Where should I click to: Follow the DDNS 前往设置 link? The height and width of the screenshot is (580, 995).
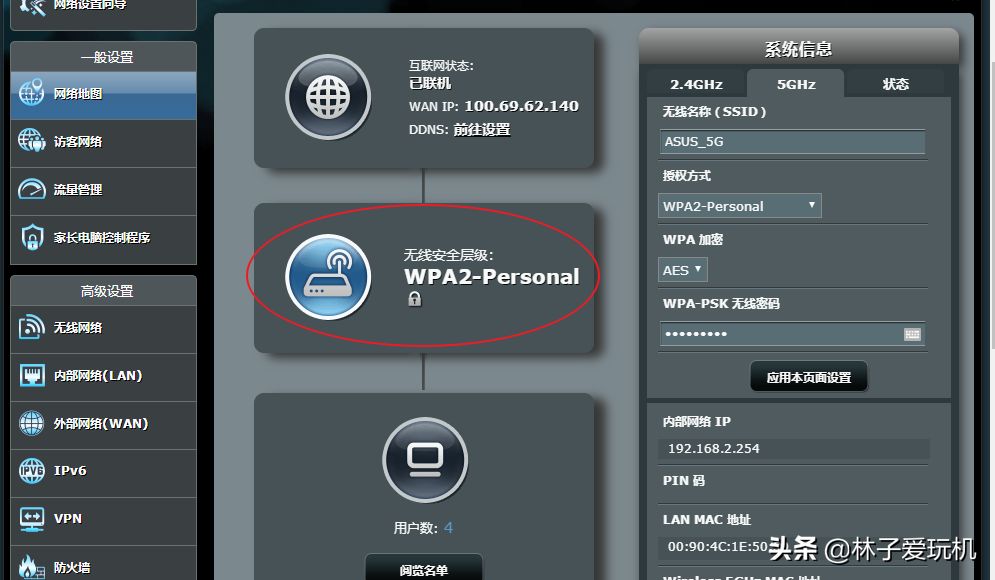[x=482, y=129]
